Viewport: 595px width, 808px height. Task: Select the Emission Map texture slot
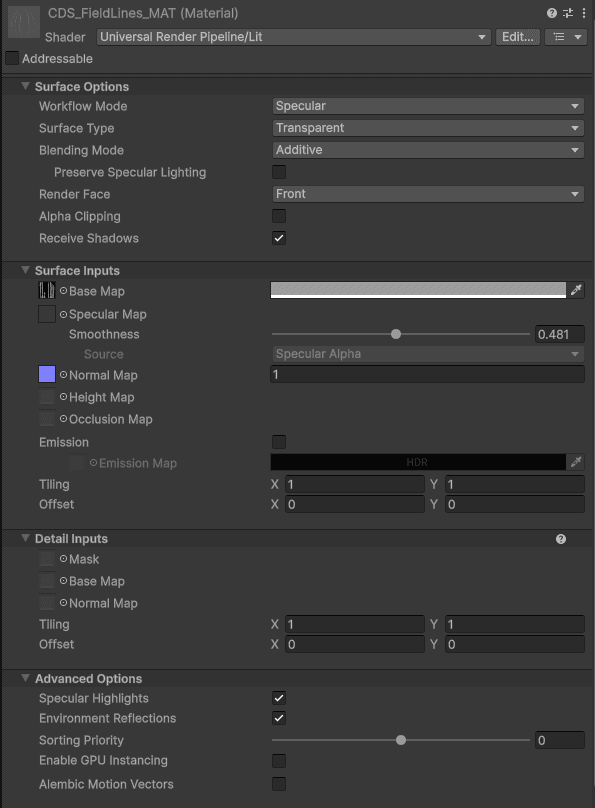(77, 463)
